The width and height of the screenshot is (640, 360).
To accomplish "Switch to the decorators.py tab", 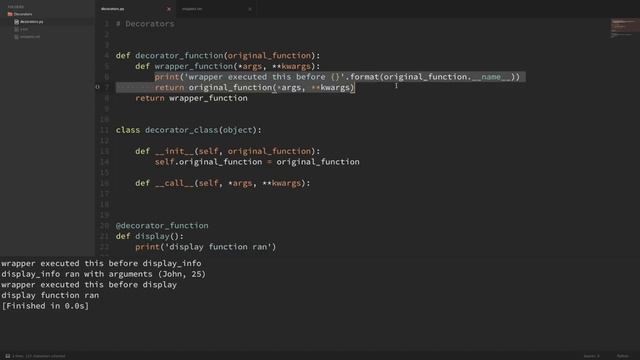I will (x=113, y=9).
